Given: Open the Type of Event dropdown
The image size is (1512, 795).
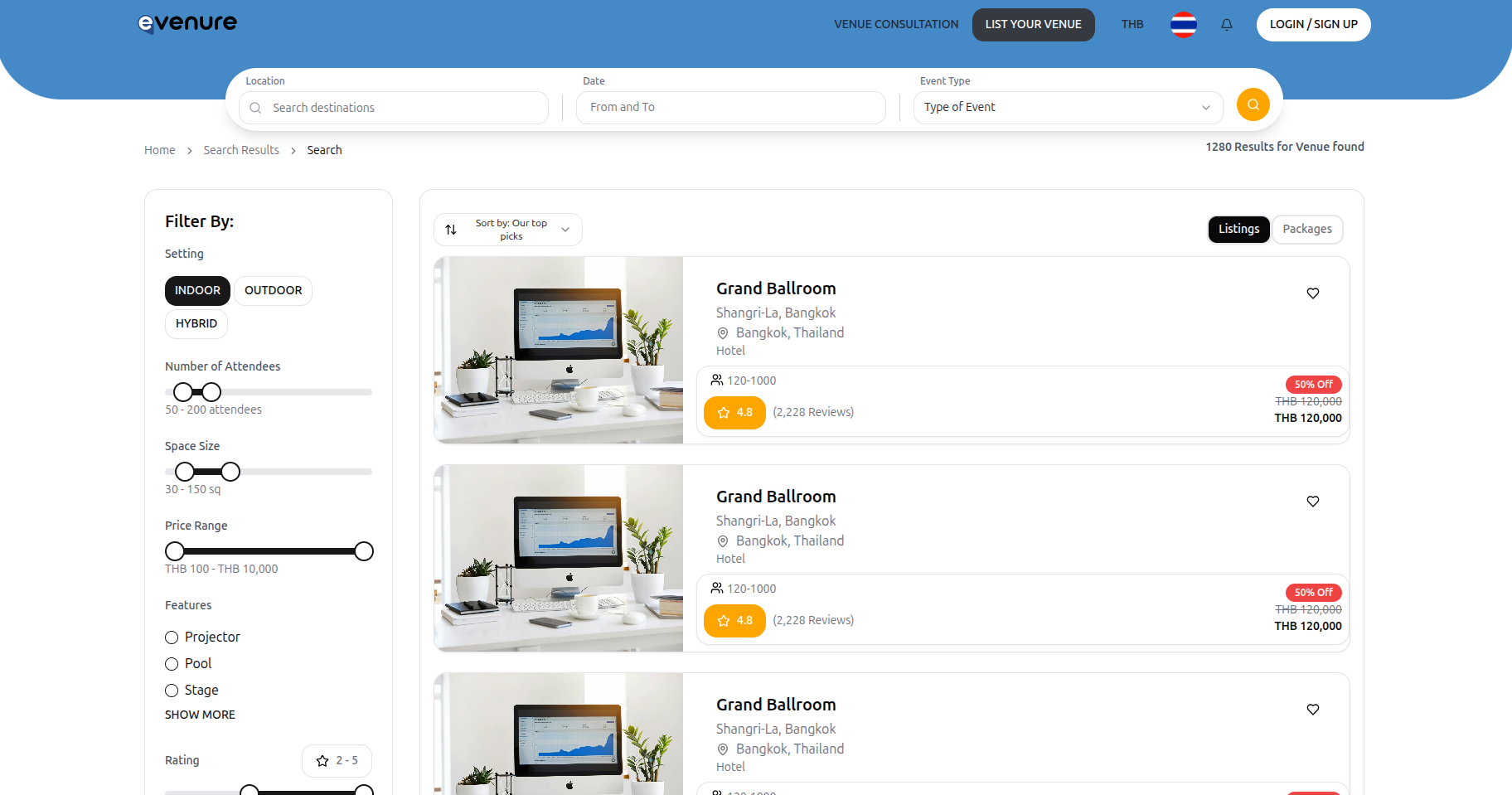Looking at the screenshot, I should tap(1067, 107).
